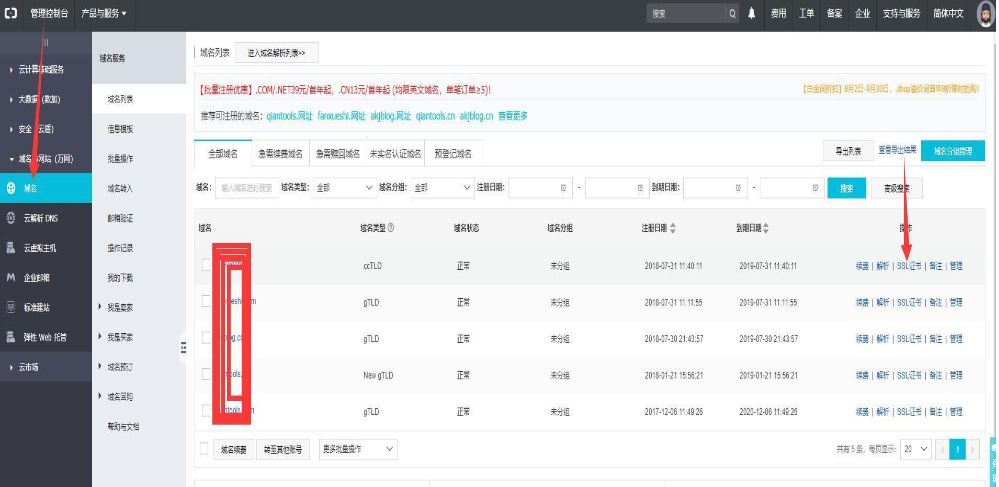Click blue 搜索 button in filters

(846, 188)
